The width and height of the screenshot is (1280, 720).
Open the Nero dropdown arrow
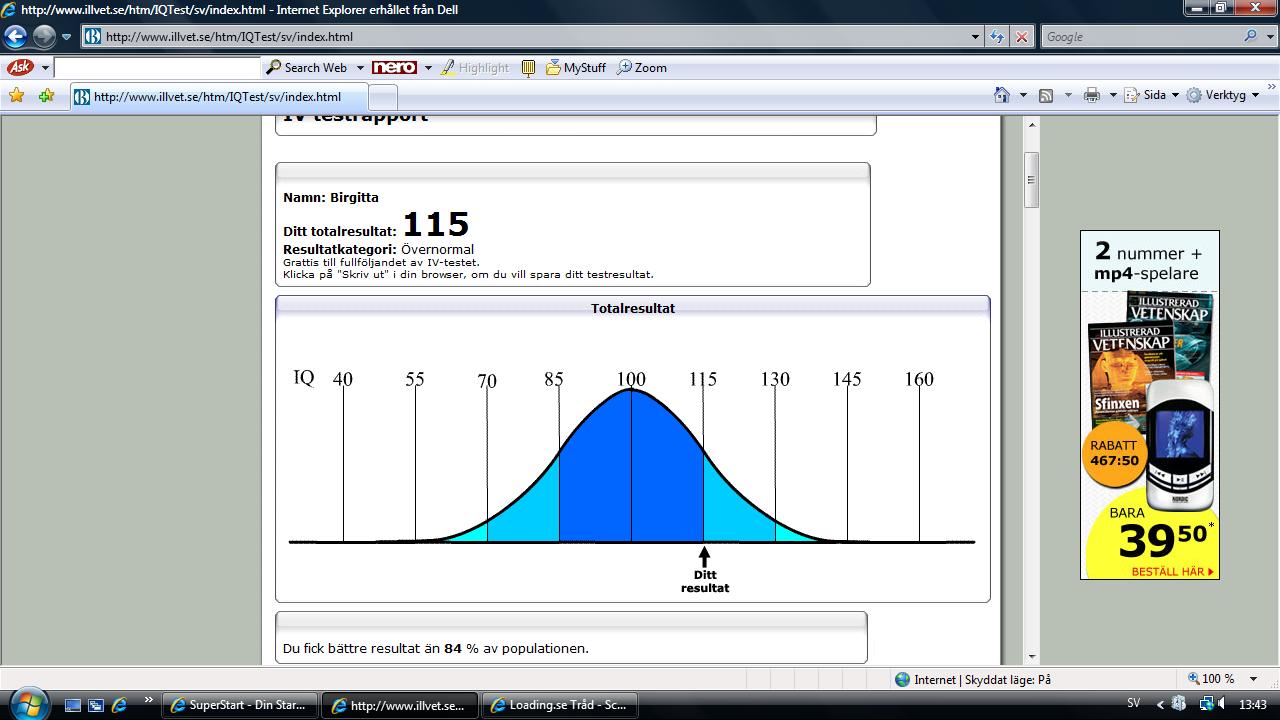point(428,68)
